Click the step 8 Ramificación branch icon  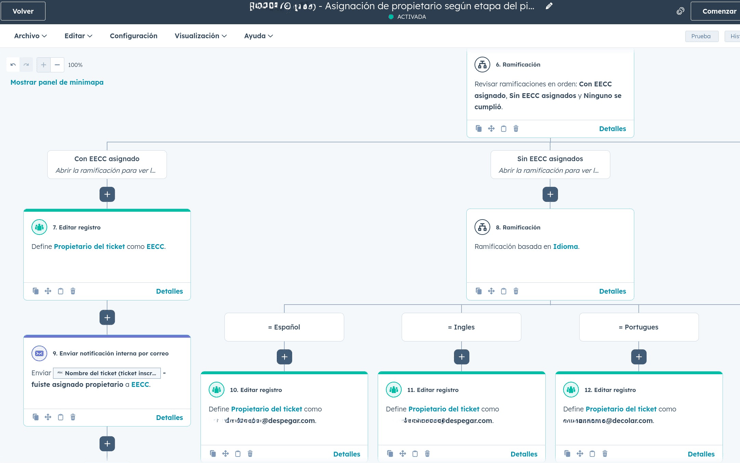point(482,227)
